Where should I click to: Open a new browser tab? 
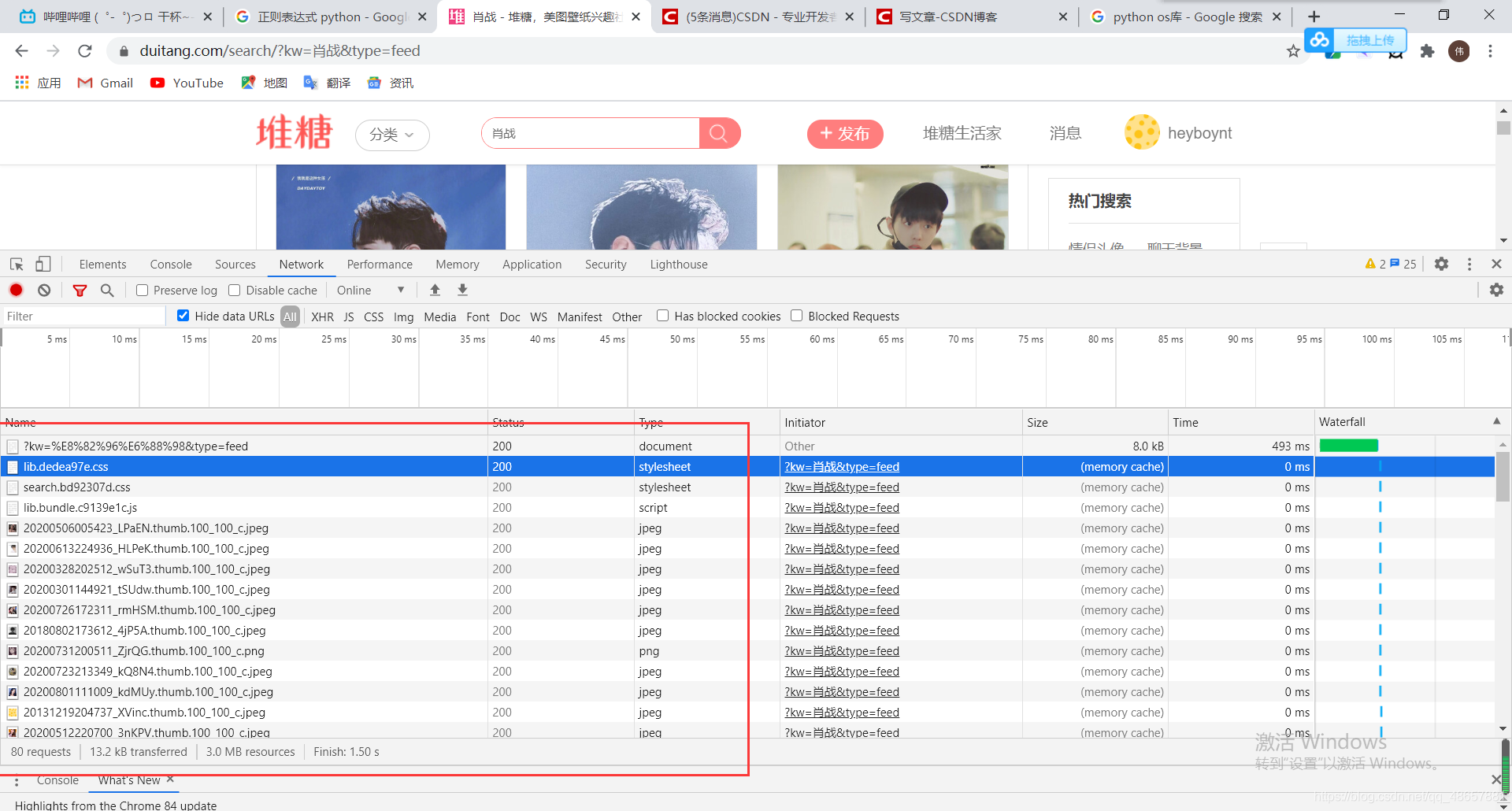click(1314, 17)
